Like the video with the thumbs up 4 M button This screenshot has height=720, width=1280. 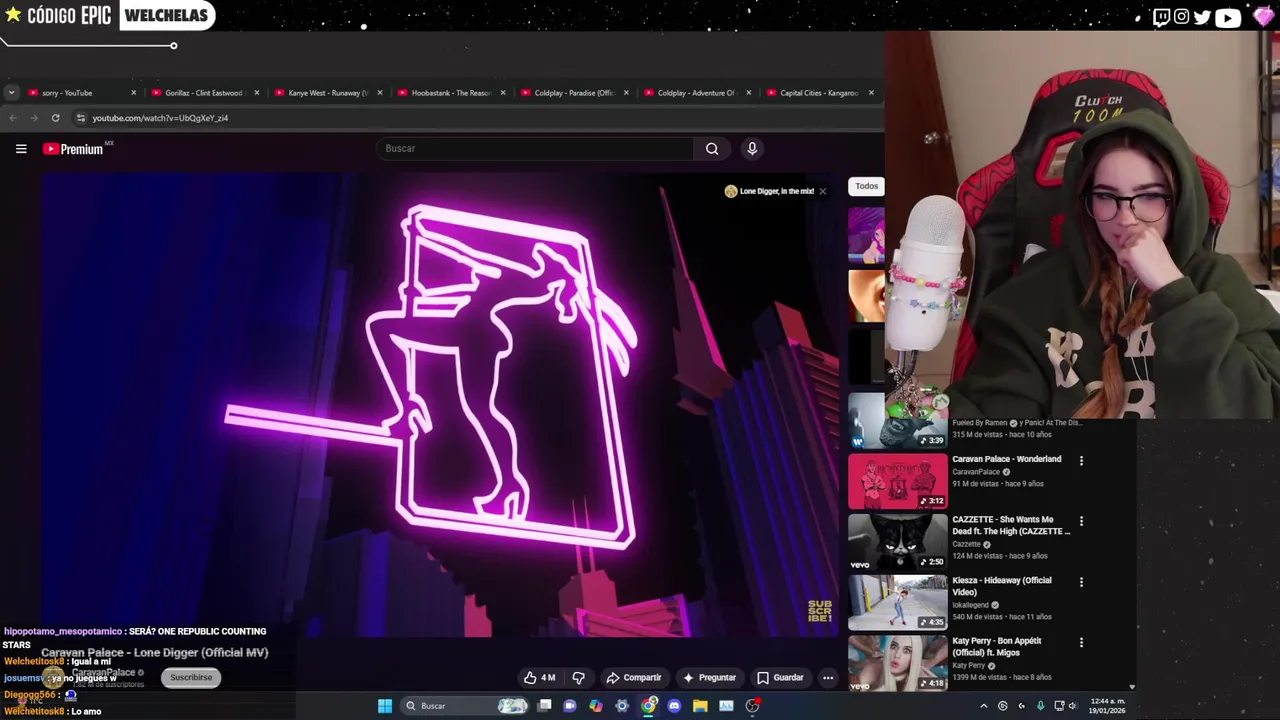[539, 678]
